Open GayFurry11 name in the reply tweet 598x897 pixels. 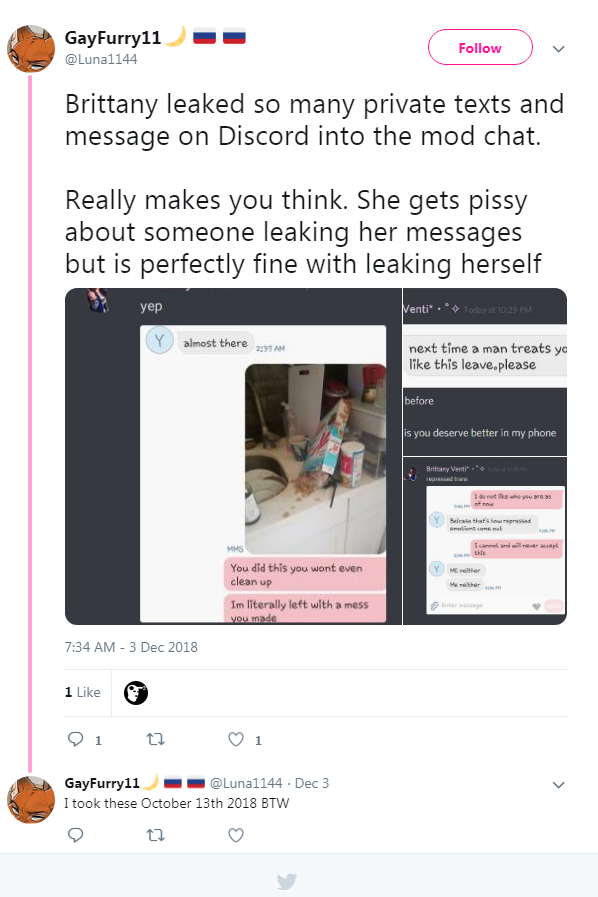click(102, 783)
